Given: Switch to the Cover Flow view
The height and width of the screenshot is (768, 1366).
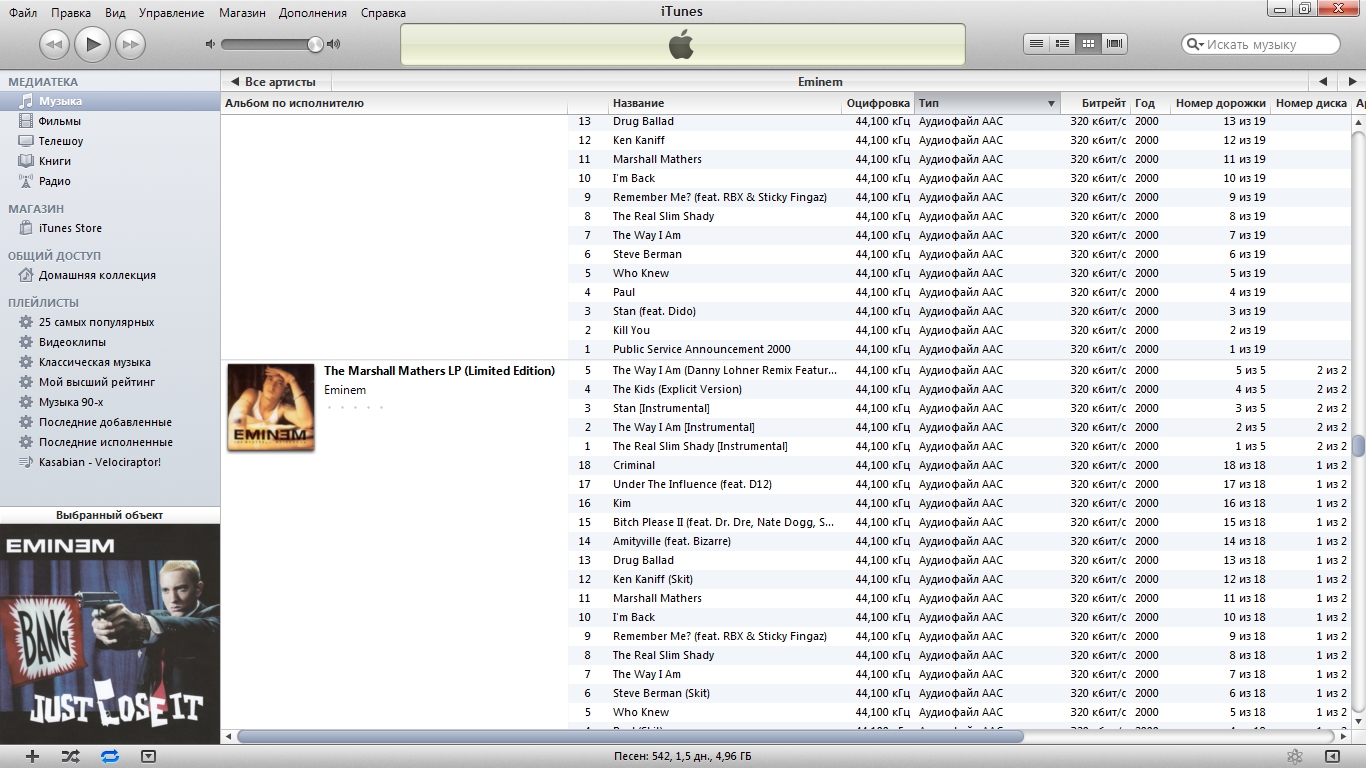Looking at the screenshot, I should coord(1115,44).
